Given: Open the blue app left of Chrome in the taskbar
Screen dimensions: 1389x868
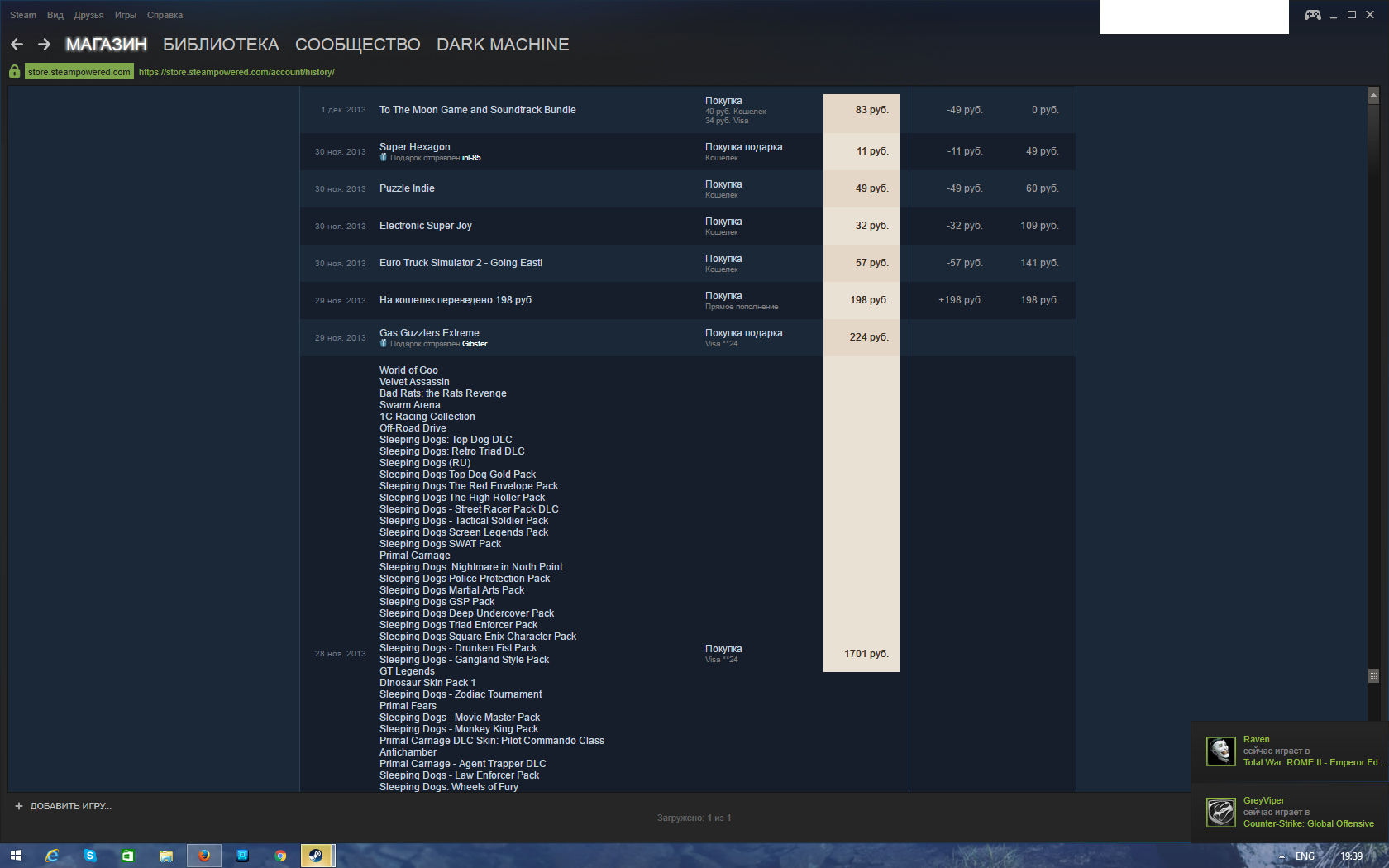Looking at the screenshot, I should 242,856.
